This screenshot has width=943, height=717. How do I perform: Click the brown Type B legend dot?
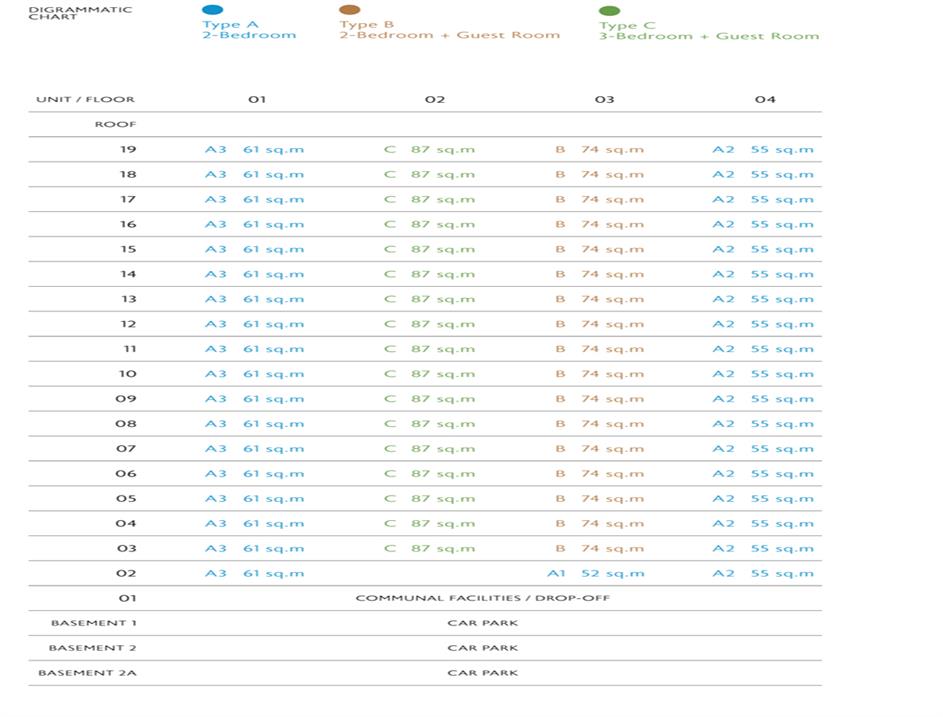coord(350,10)
